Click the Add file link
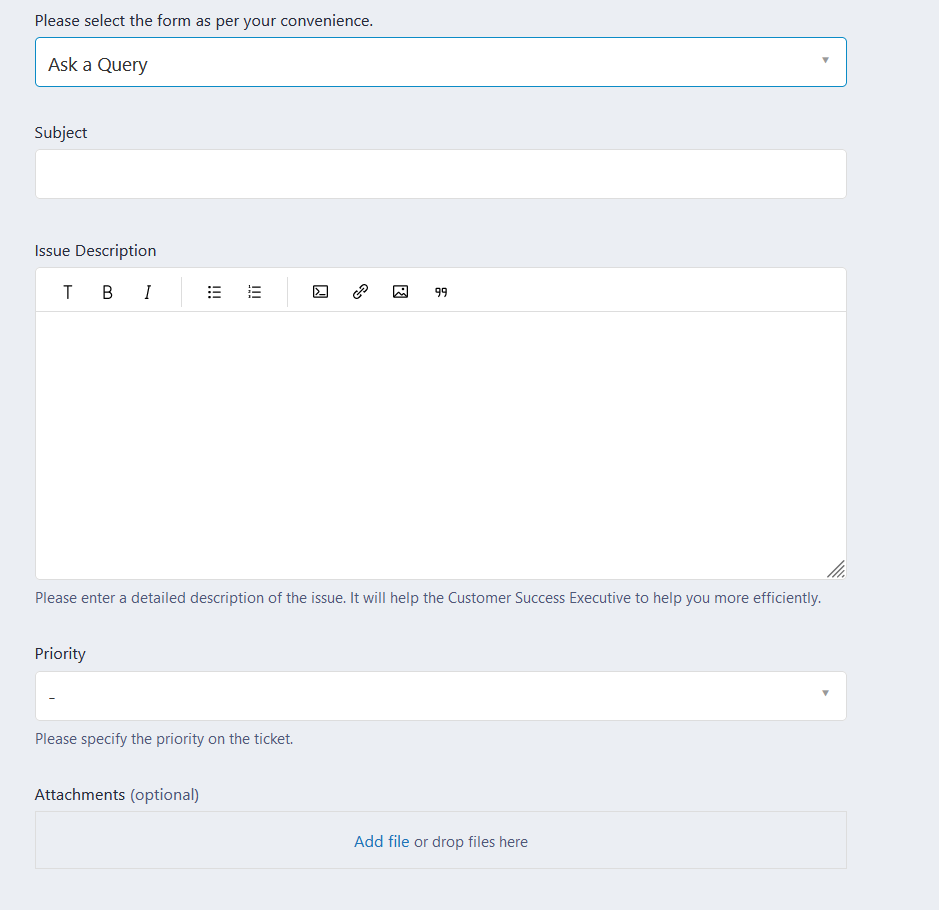The width and height of the screenshot is (939, 910). point(381,841)
